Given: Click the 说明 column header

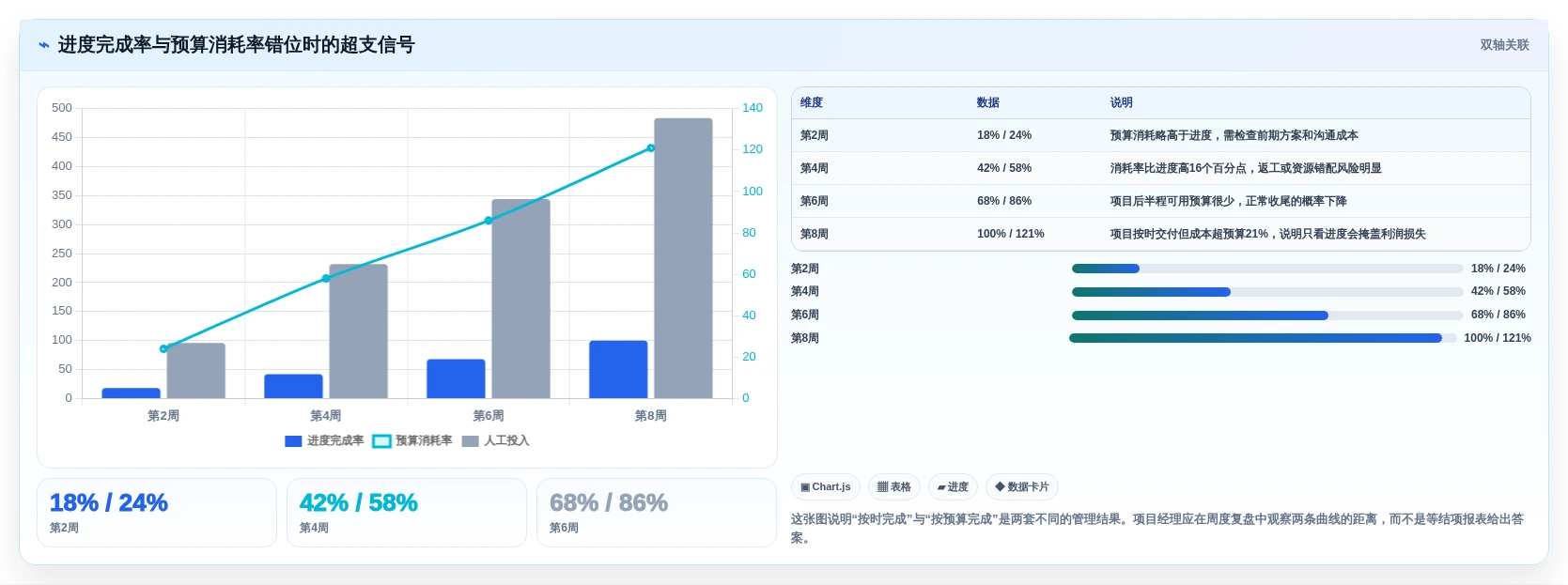Looking at the screenshot, I should pos(1121,102).
